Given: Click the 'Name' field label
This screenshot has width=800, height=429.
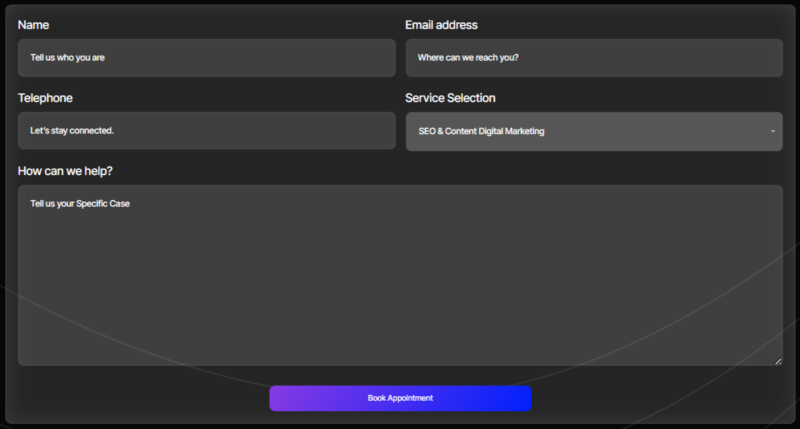Looking at the screenshot, I should [33, 24].
